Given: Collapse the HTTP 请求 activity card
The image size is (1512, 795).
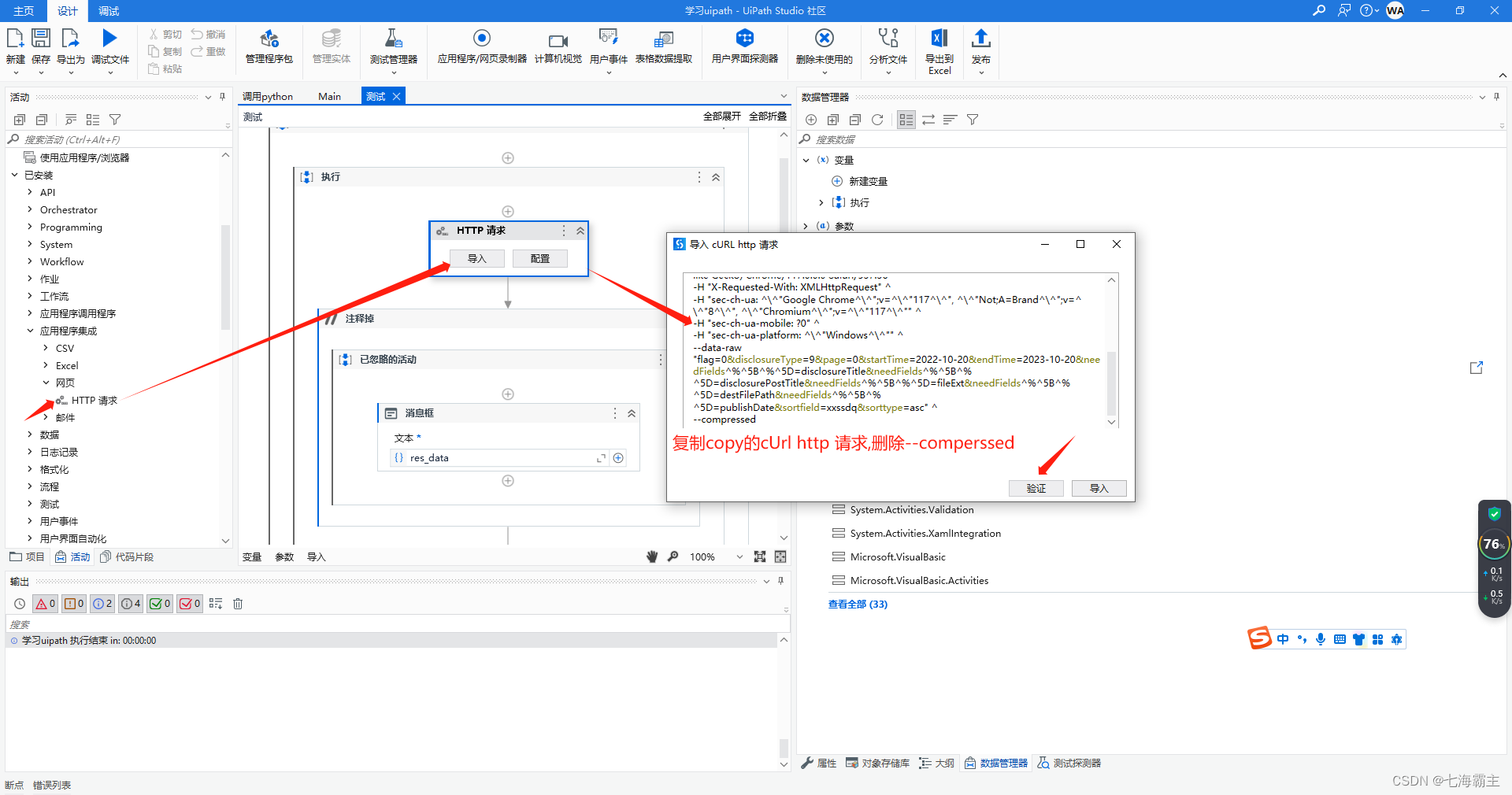Looking at the screenshot, I should pyautogui.click(x=580, y=231).
